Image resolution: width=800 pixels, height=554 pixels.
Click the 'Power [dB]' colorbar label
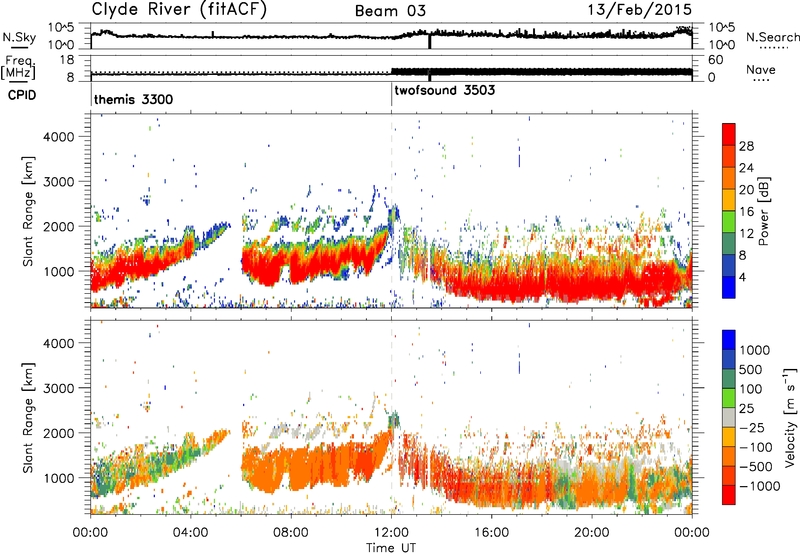click(763, 211)
